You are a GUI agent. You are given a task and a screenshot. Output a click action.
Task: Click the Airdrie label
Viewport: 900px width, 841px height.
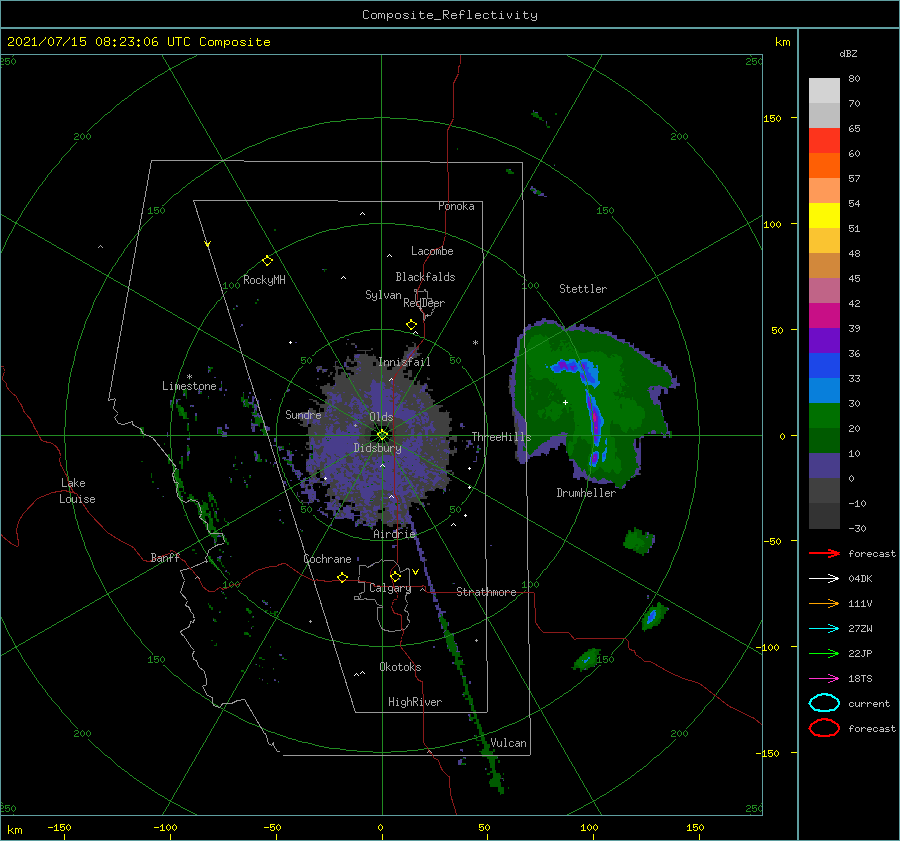click(394, 534)
